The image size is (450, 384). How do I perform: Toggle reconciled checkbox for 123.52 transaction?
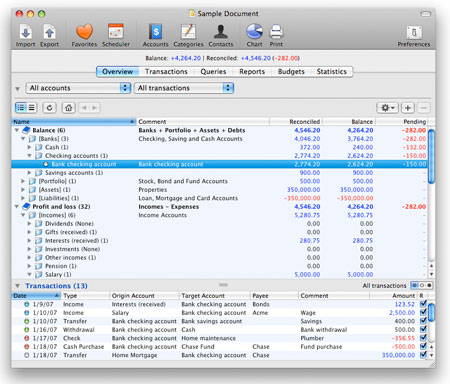pyautogui.click(x=423, y=304)
